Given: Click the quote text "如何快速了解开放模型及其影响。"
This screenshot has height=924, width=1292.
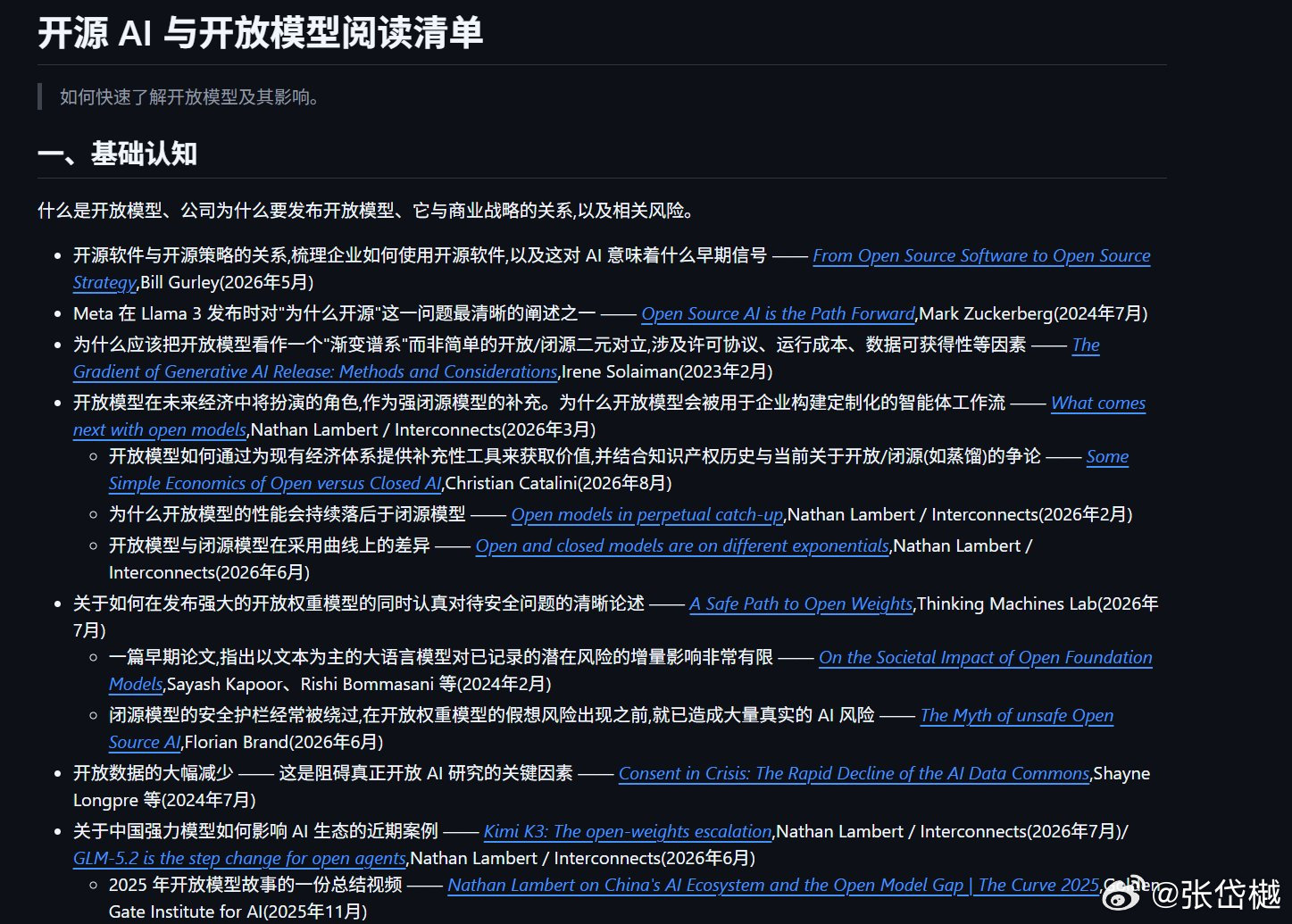Looking at the screenshot, I should pos(190,96).
